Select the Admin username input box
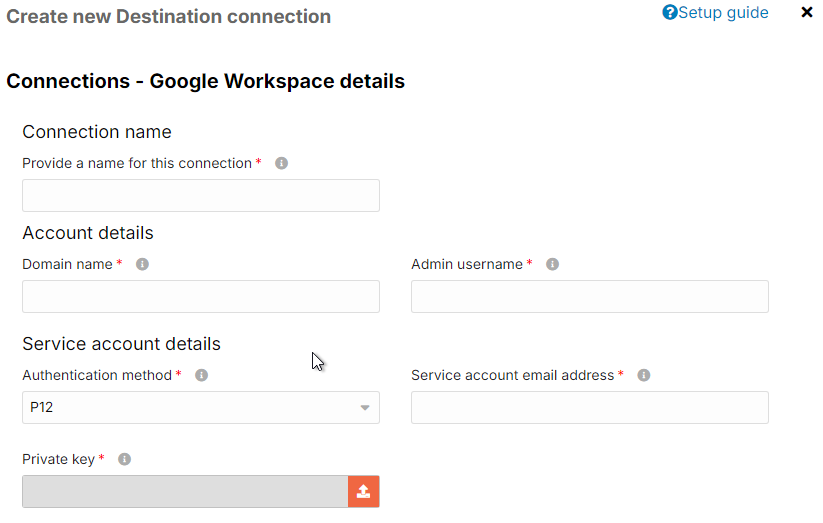The width and height of the screenshot is (823, 523). [x=589, y=297]
